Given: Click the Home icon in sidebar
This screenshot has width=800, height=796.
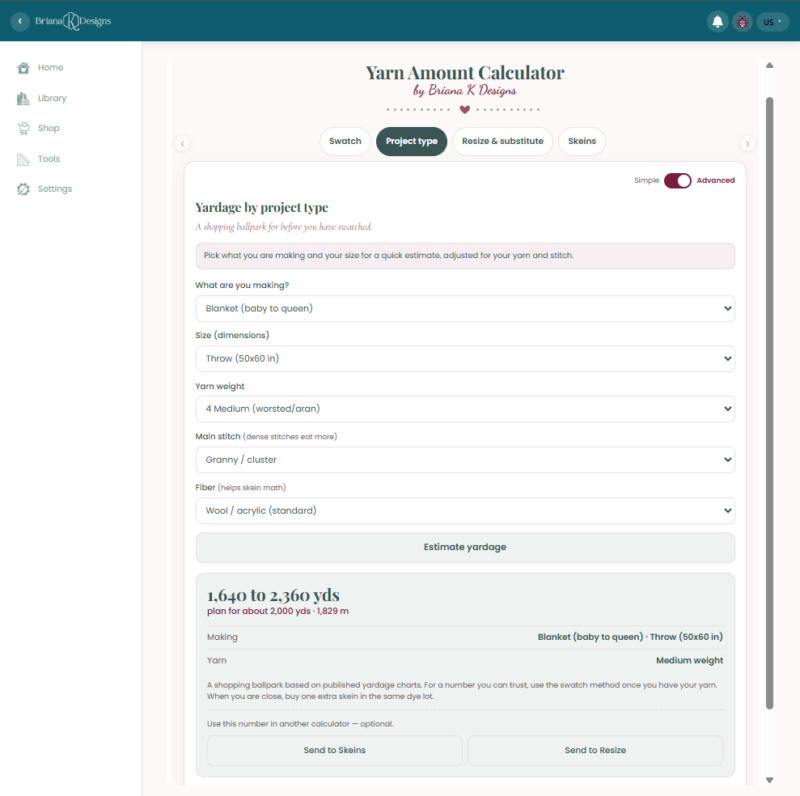Looking at the screenshot, I should [23, 68].
